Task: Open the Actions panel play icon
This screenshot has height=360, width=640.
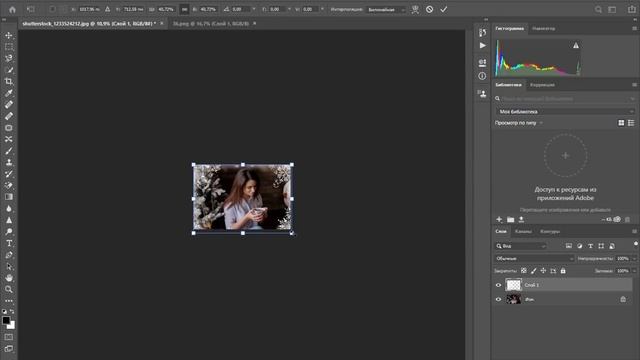Action: 482,45
